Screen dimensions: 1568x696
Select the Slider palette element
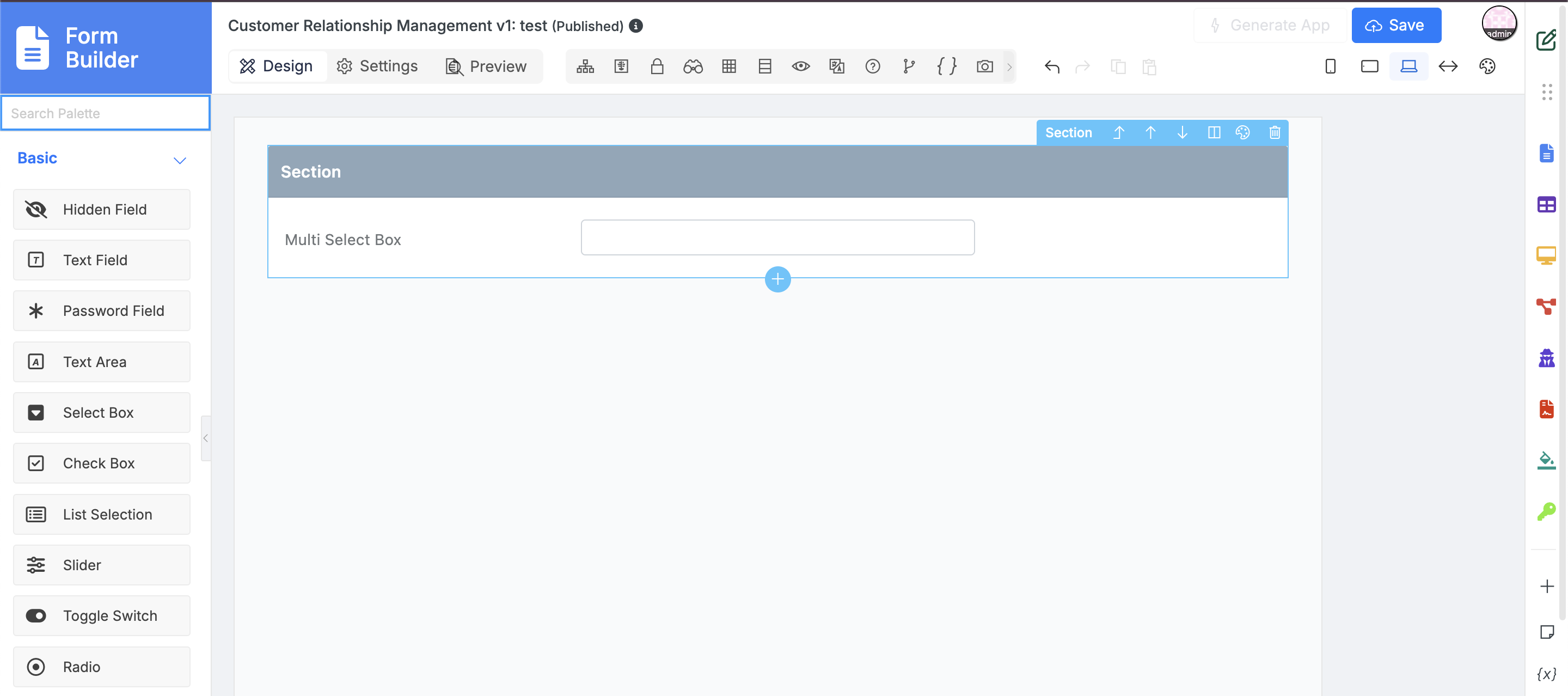102,564
